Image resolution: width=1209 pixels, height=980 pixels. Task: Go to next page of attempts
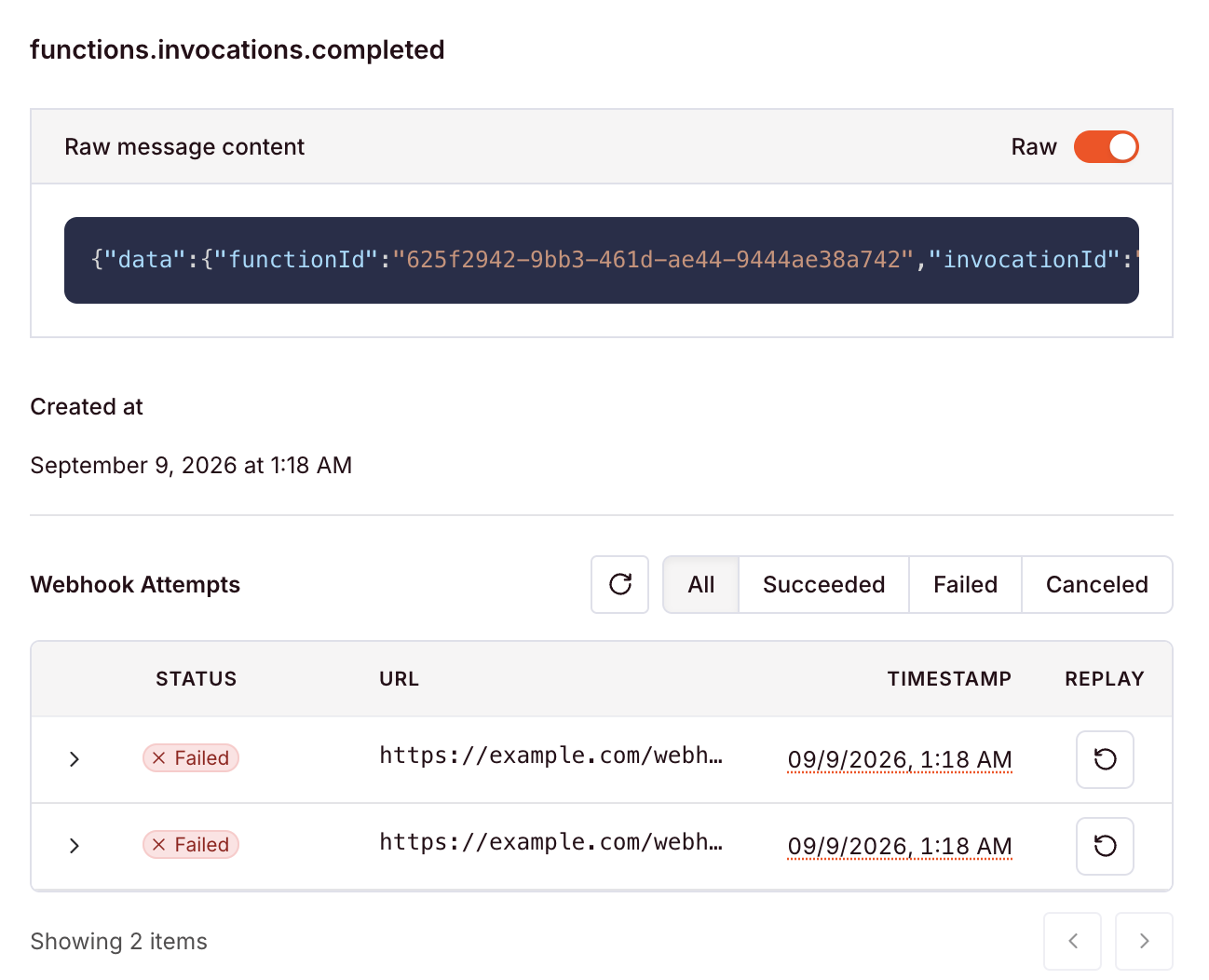coord(1144,941)
